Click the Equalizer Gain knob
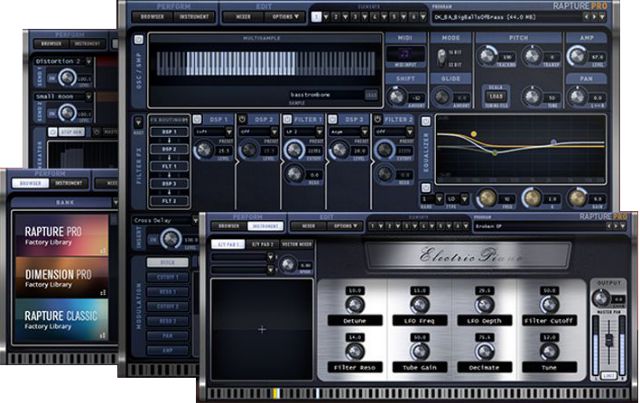The width and height of the screenshot is (640, 403). coord(577,198)
